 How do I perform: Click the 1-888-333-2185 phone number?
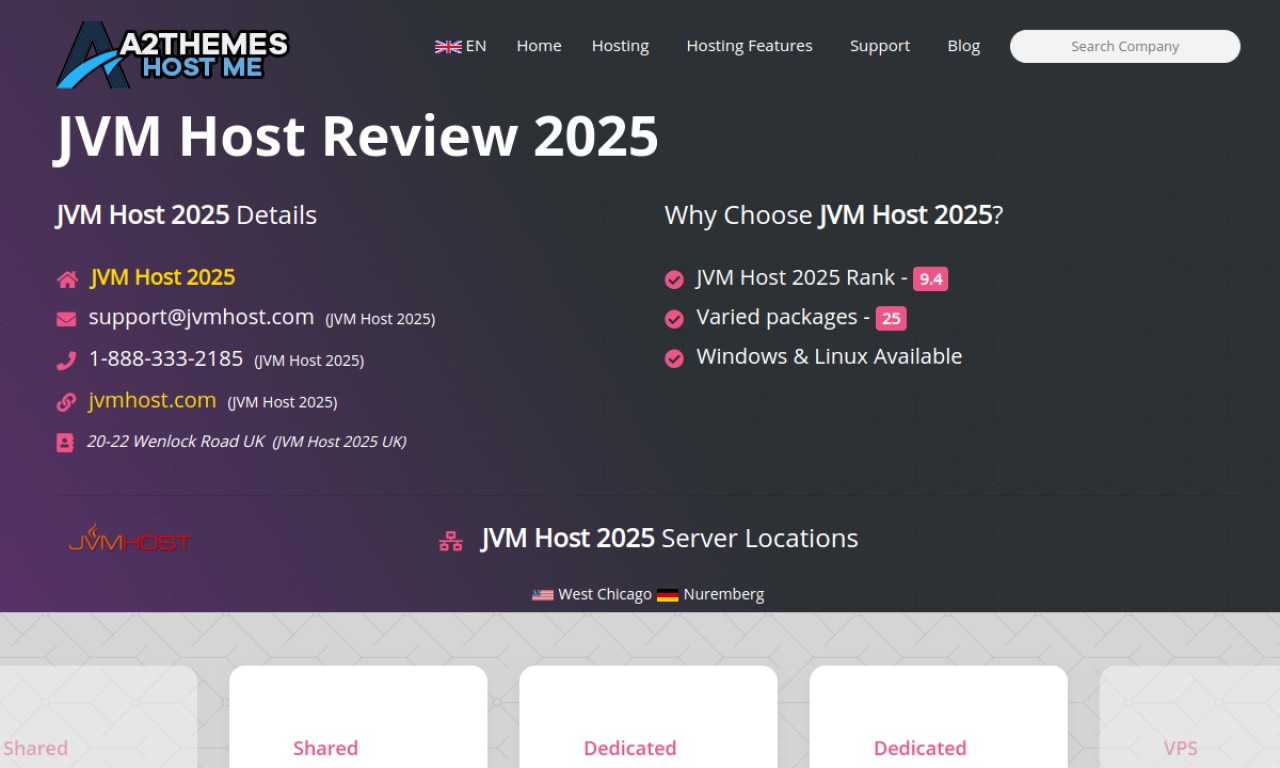[166, 358]
